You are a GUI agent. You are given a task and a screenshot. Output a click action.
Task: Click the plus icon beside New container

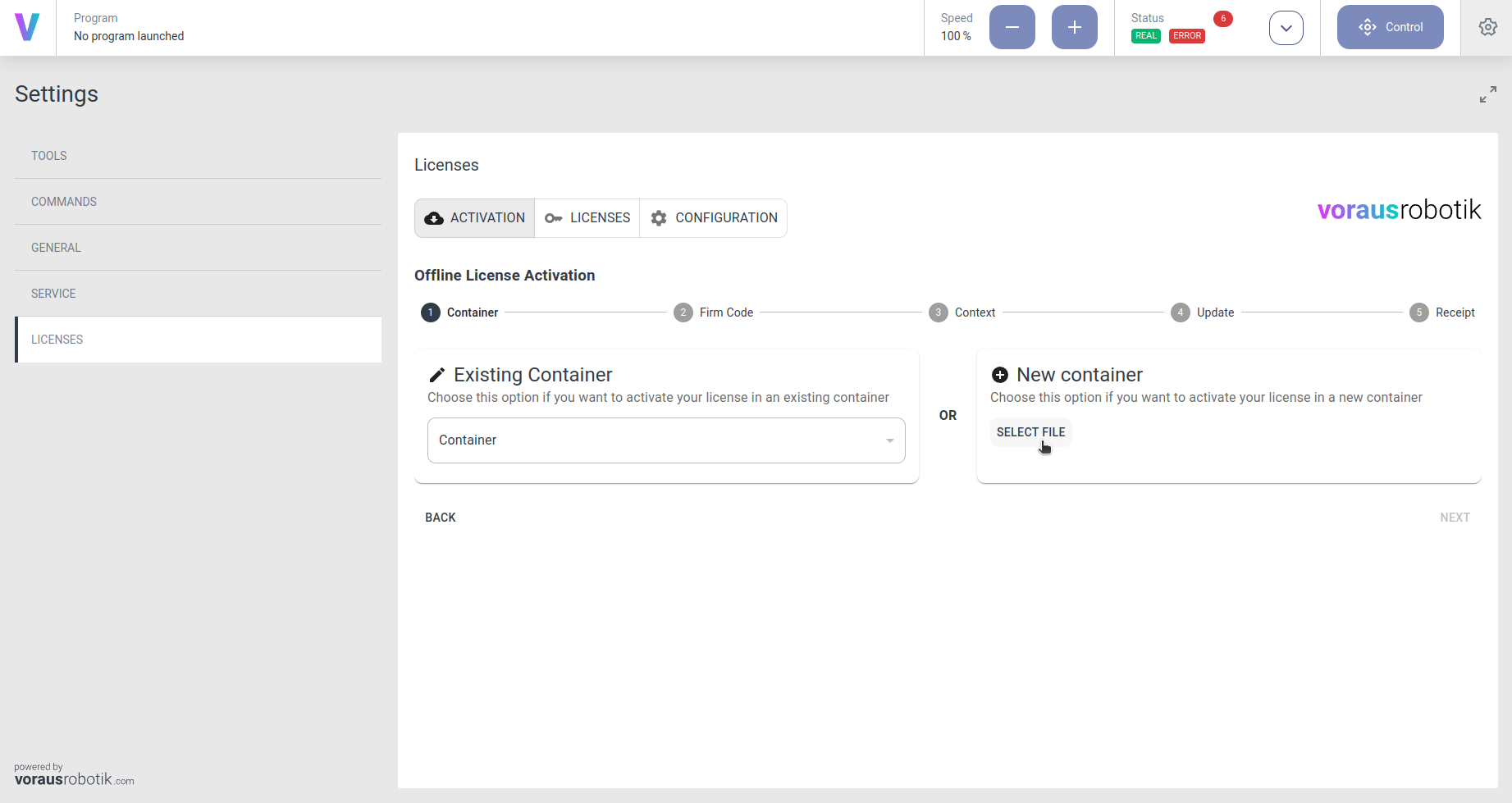pos(999,375)
